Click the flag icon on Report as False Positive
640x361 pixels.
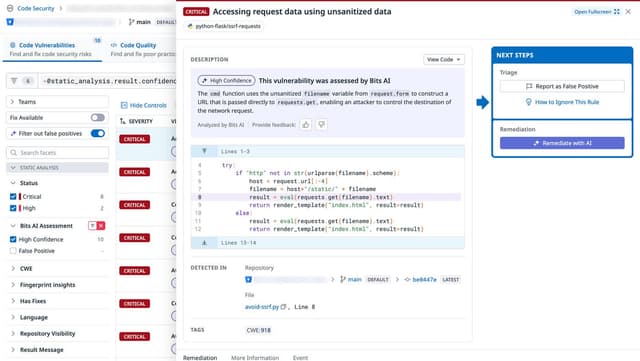tap(529, 86)
